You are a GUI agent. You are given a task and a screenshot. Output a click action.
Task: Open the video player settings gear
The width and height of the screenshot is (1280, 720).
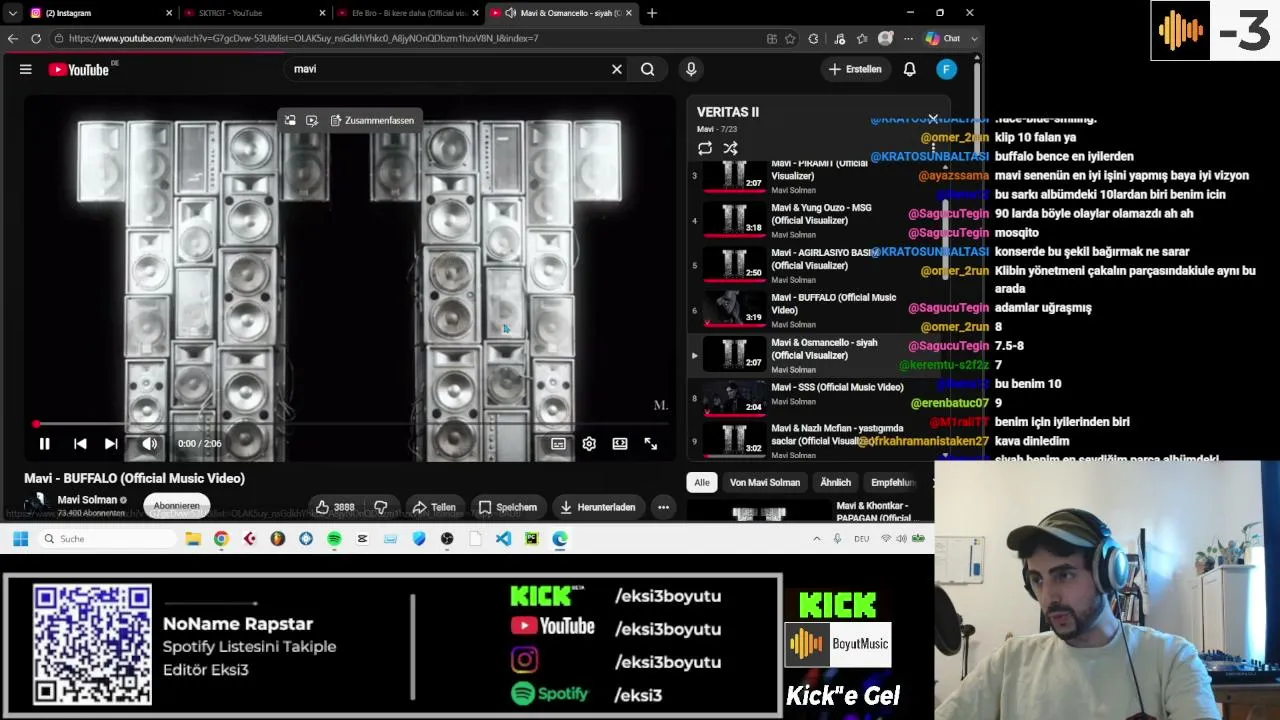(x=589, y=444)
